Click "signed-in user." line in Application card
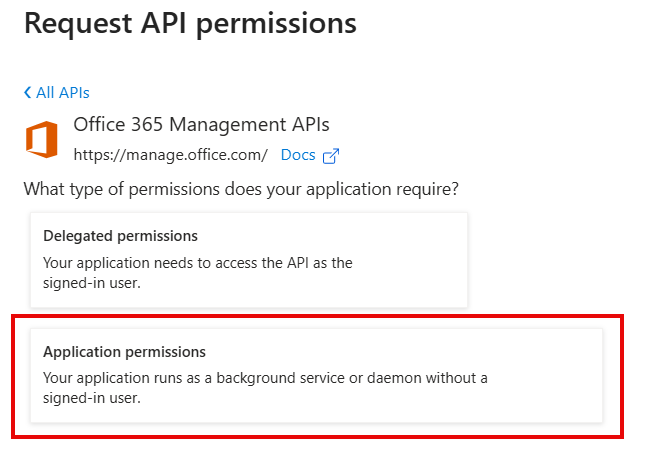The width and height of the screenshot is (656, 452). (x=91, y=397)
